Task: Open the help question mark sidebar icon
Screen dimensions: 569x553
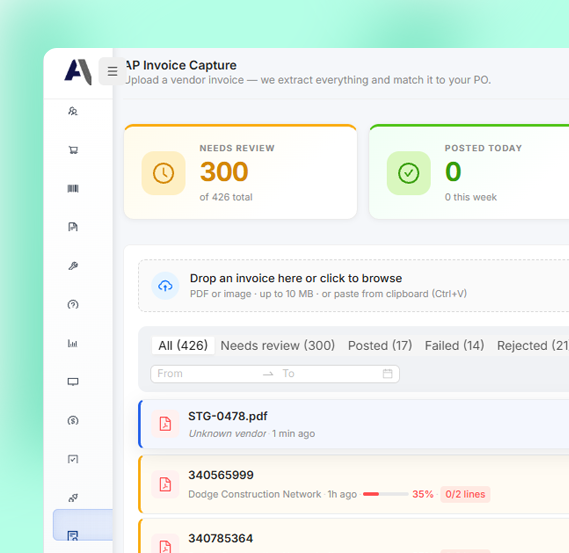Action: (x=73, y=304)
